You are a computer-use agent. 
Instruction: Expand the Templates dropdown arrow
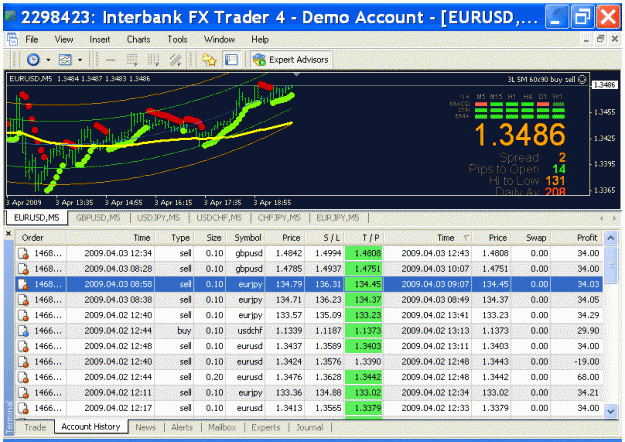point(80,60)
